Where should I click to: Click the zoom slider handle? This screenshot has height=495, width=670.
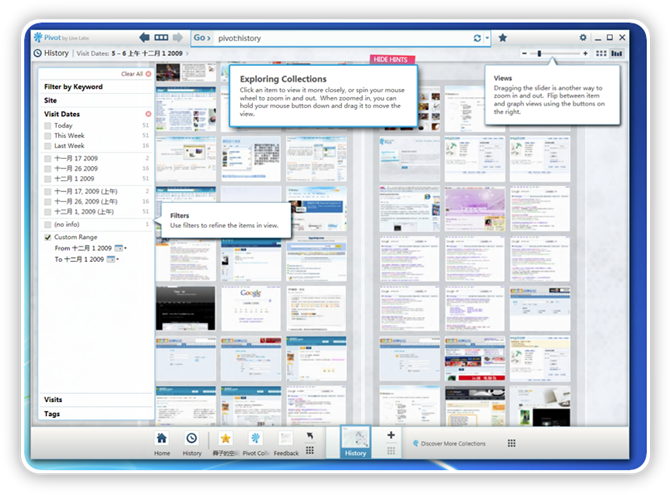[x=539, y=53]
